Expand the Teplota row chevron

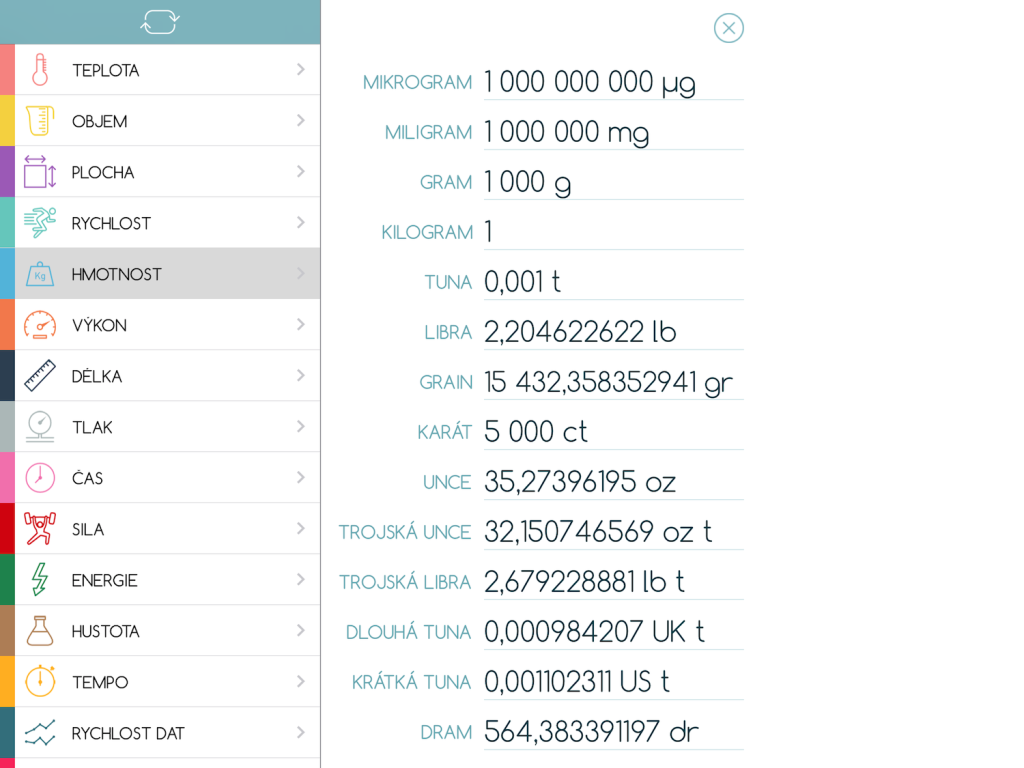(300, 69)
